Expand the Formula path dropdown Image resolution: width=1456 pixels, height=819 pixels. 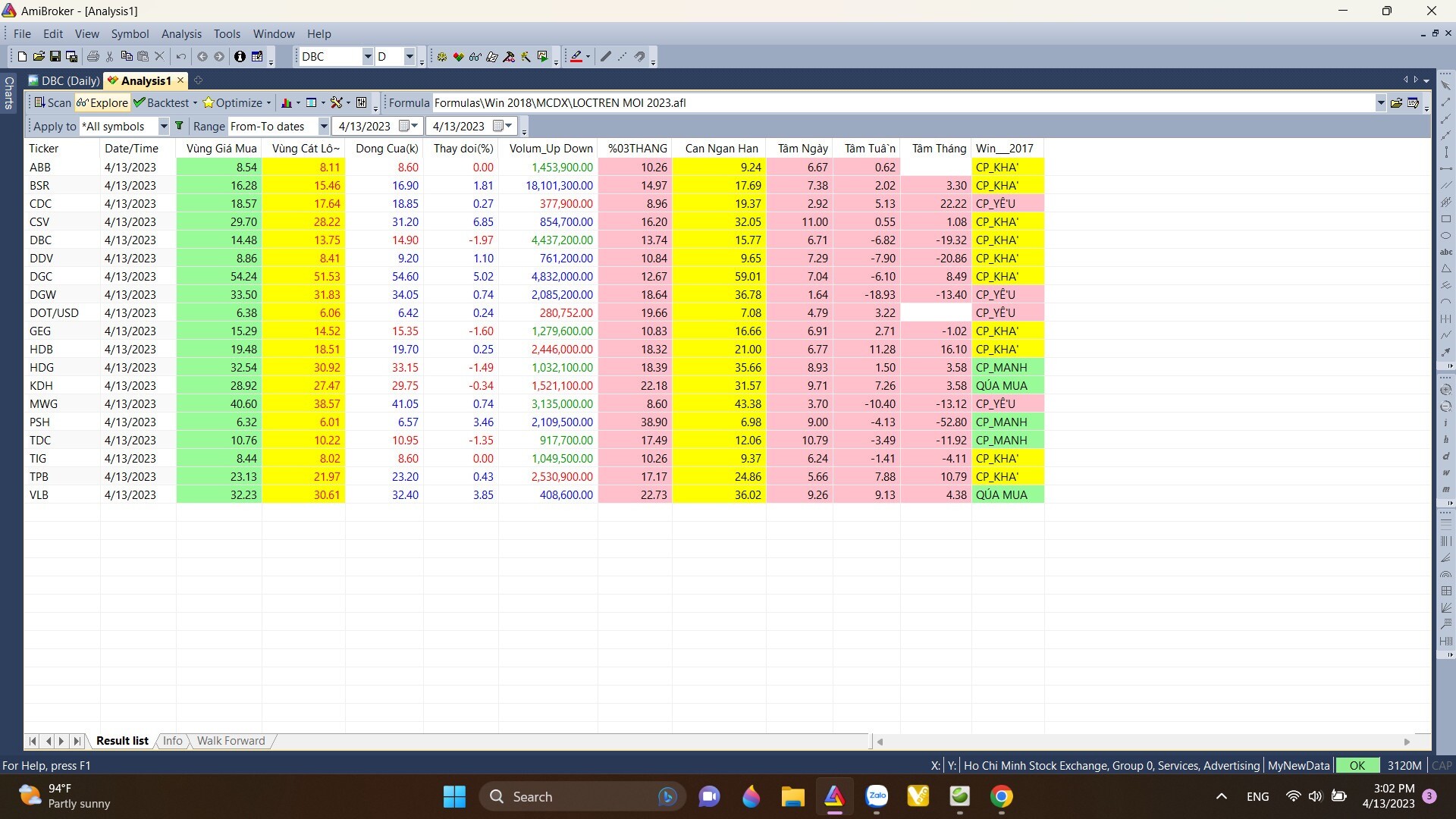point(1380,103)
